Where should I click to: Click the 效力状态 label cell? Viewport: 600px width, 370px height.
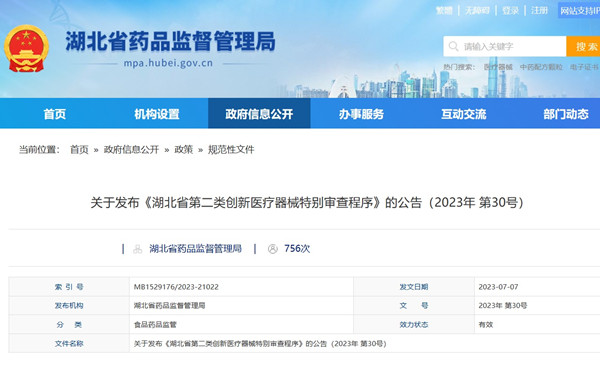tap(414, 324)
